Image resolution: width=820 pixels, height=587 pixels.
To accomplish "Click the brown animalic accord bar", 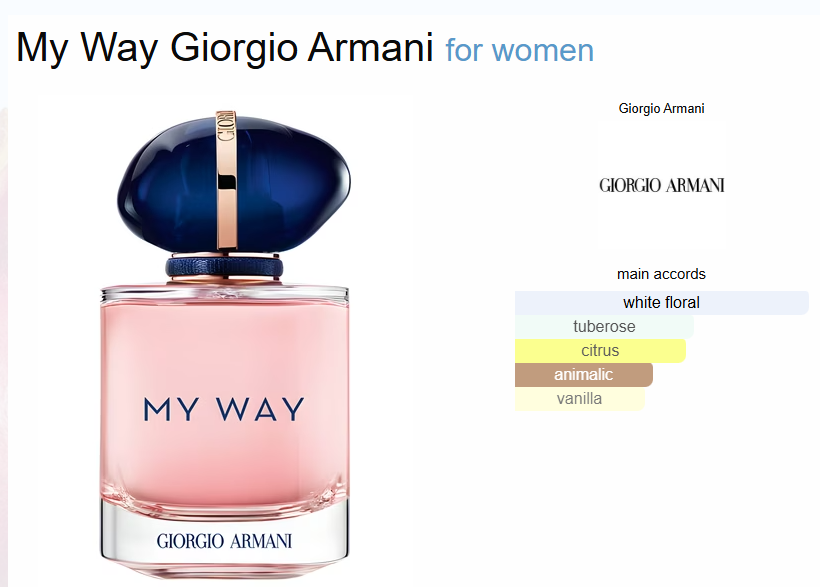I will click(584, 375).
